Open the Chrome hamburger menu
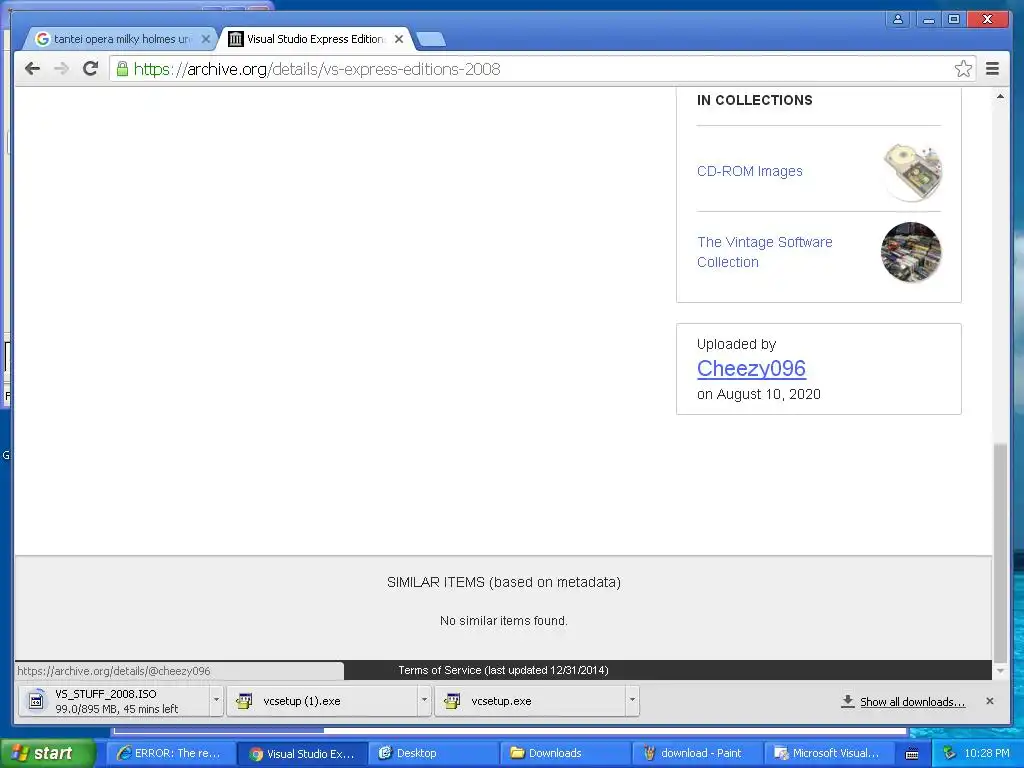Image resolution: width=1024 pixels, height=768 pixels. (992, 69)
